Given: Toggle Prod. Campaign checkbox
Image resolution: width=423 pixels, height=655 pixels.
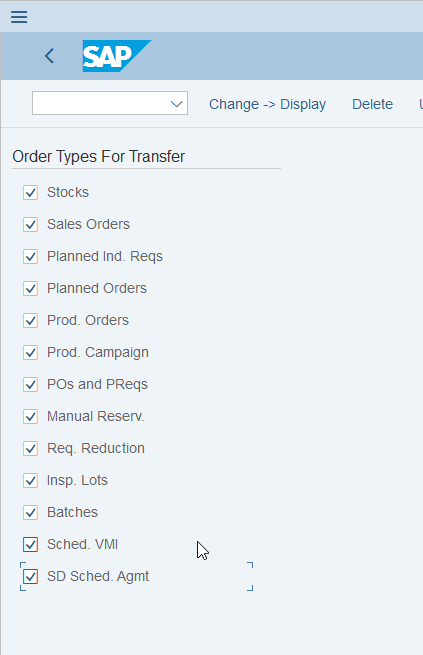Looking at the screenshot, I should [x=30, y=353].
